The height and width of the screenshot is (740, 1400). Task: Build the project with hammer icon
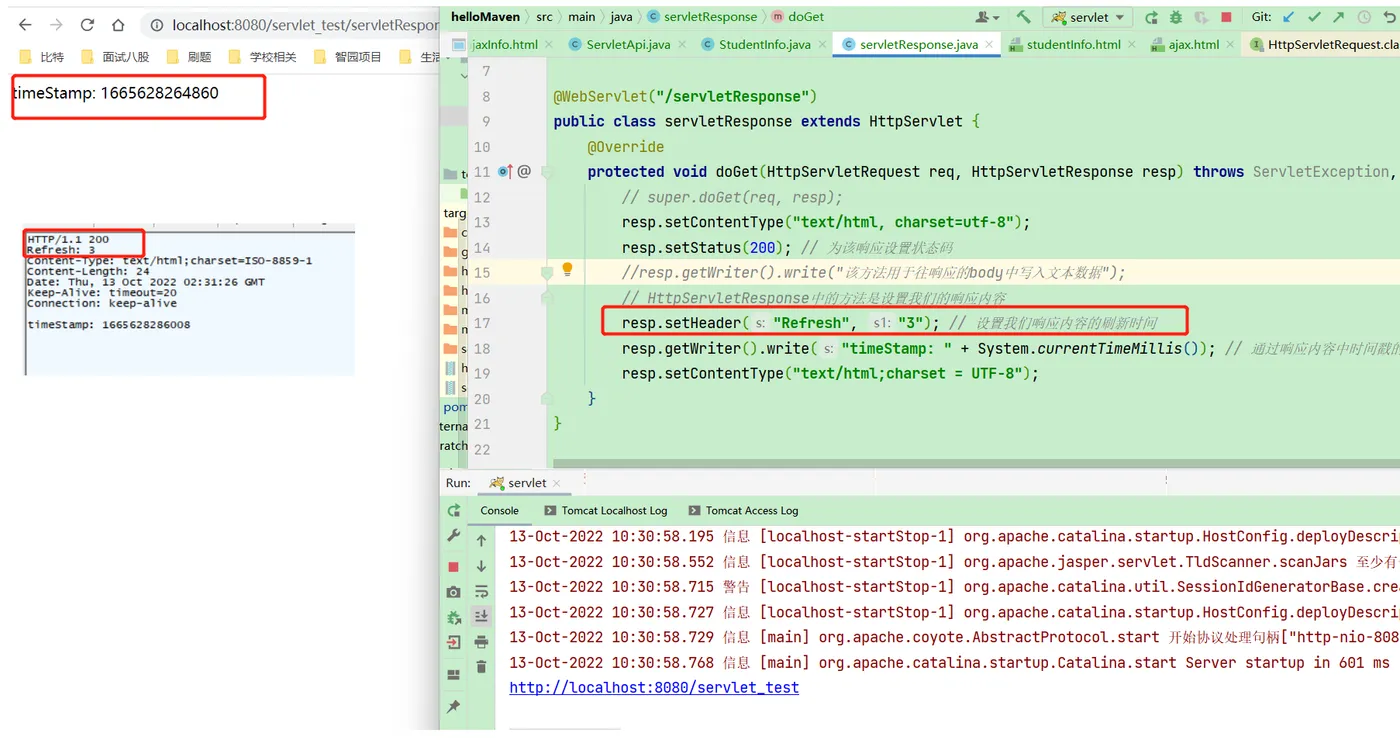(1023, 17)
